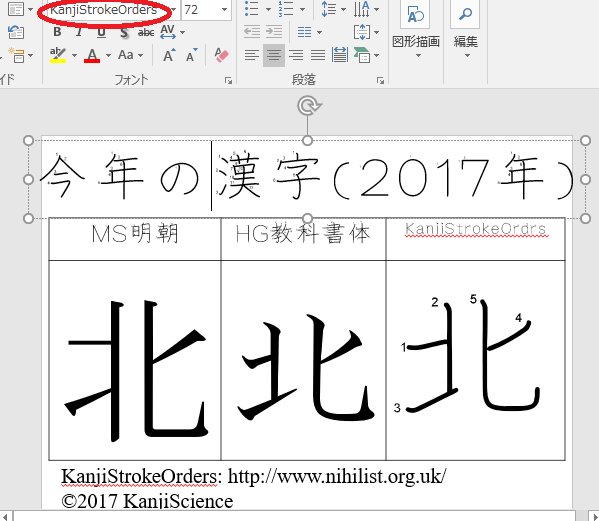This screenshot has height=521, width=599.
Task: Clear all formatting eraser icon
Action: pos(221,55)
